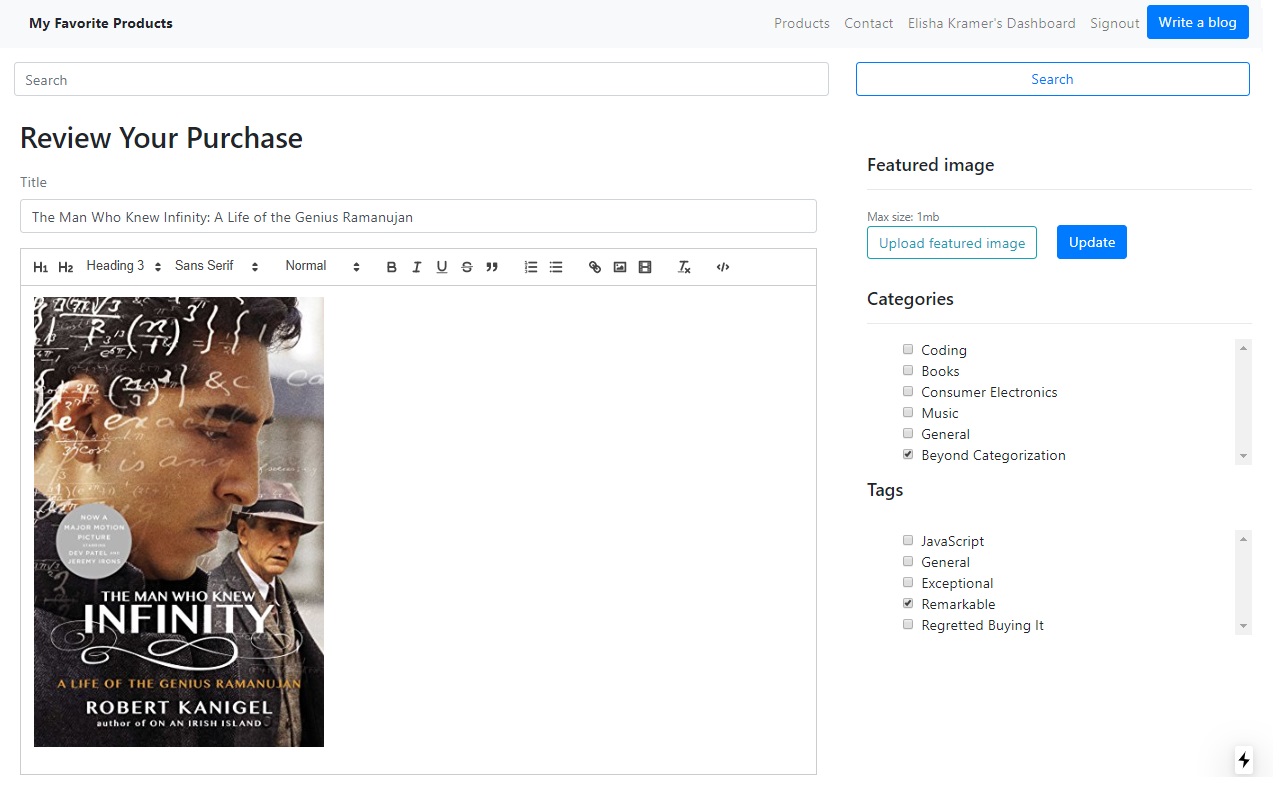Click the lightning bolt icon at bottom right
Screen dimensions: 1280x800
(1244, 760)
